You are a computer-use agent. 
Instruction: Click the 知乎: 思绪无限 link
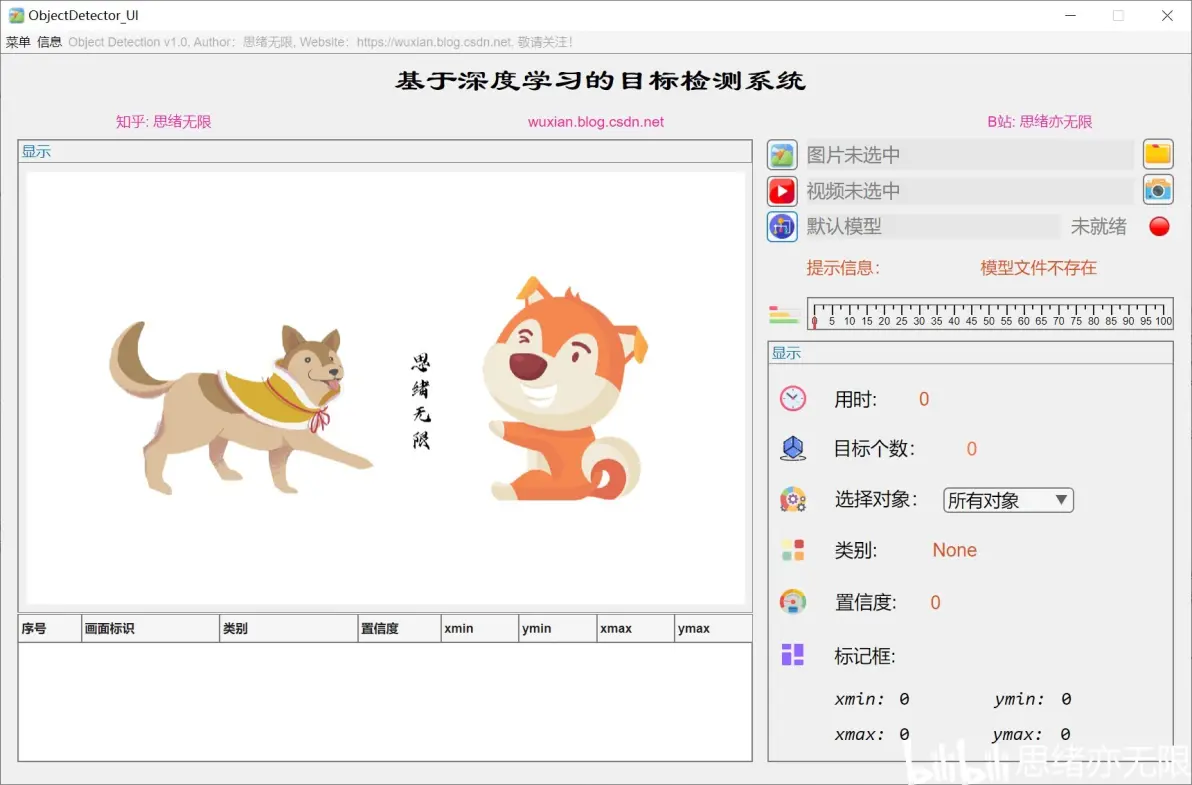163,122
